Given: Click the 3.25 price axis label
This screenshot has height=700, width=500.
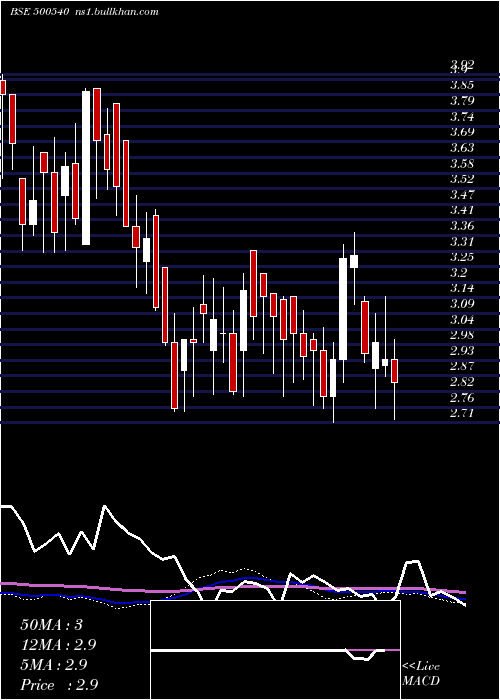Looking at the screenshot, I should pyautogui.click(x=462, y=257).
